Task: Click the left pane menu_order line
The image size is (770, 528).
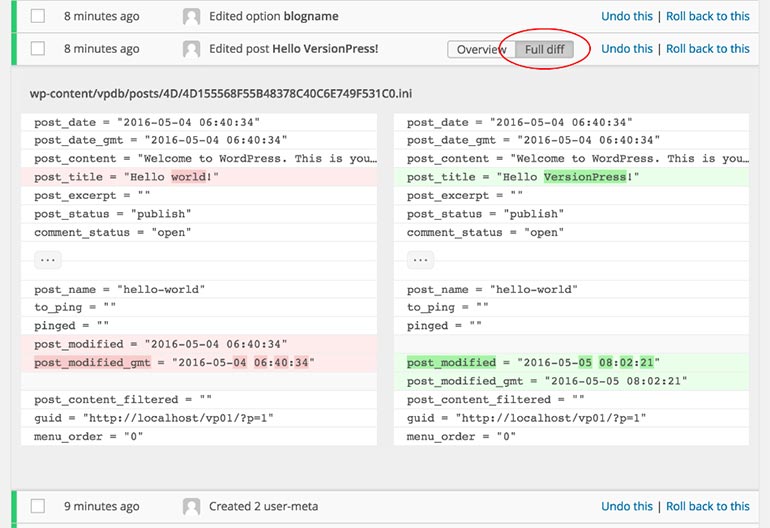Action: tap(199, 437)
